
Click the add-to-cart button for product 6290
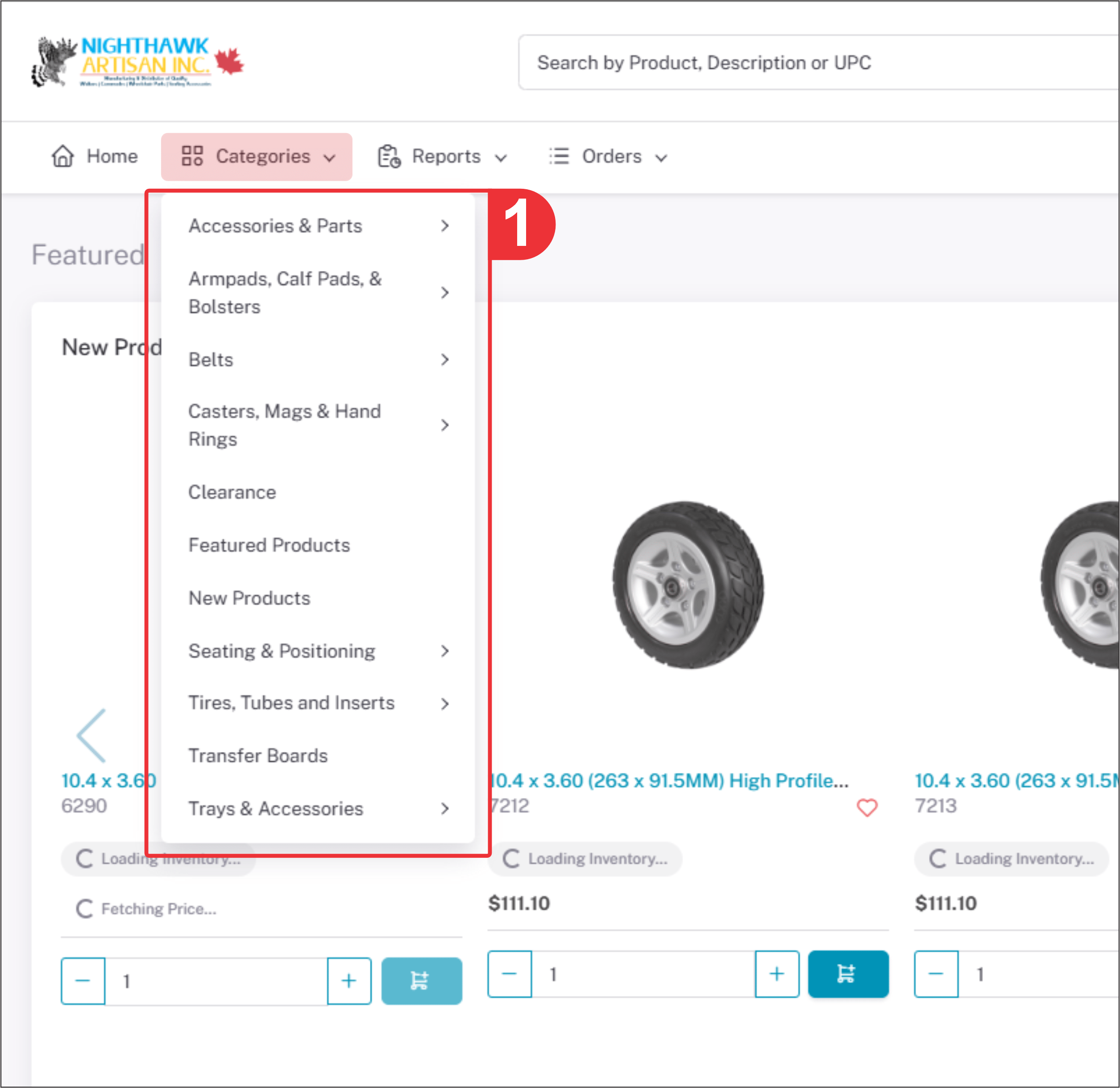pyautogui.click(x=421, y=980)
